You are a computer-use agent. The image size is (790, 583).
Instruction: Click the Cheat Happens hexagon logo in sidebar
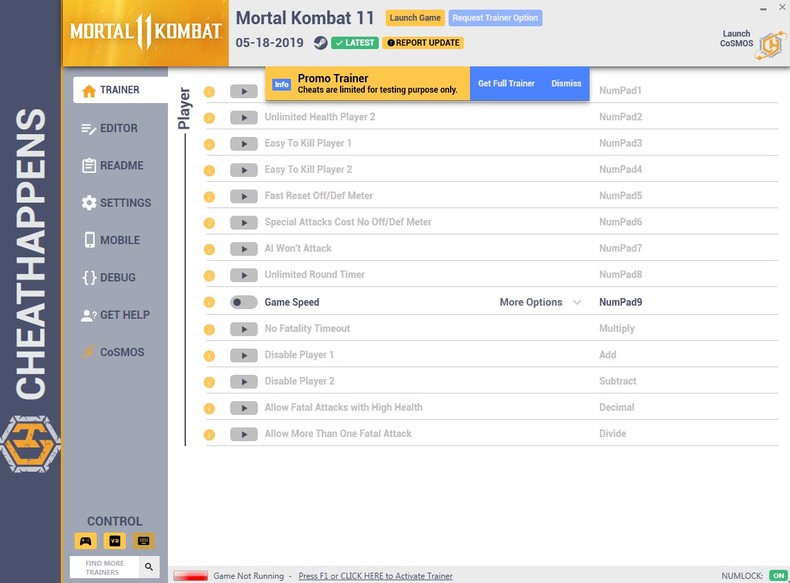(x=30, y=444)
